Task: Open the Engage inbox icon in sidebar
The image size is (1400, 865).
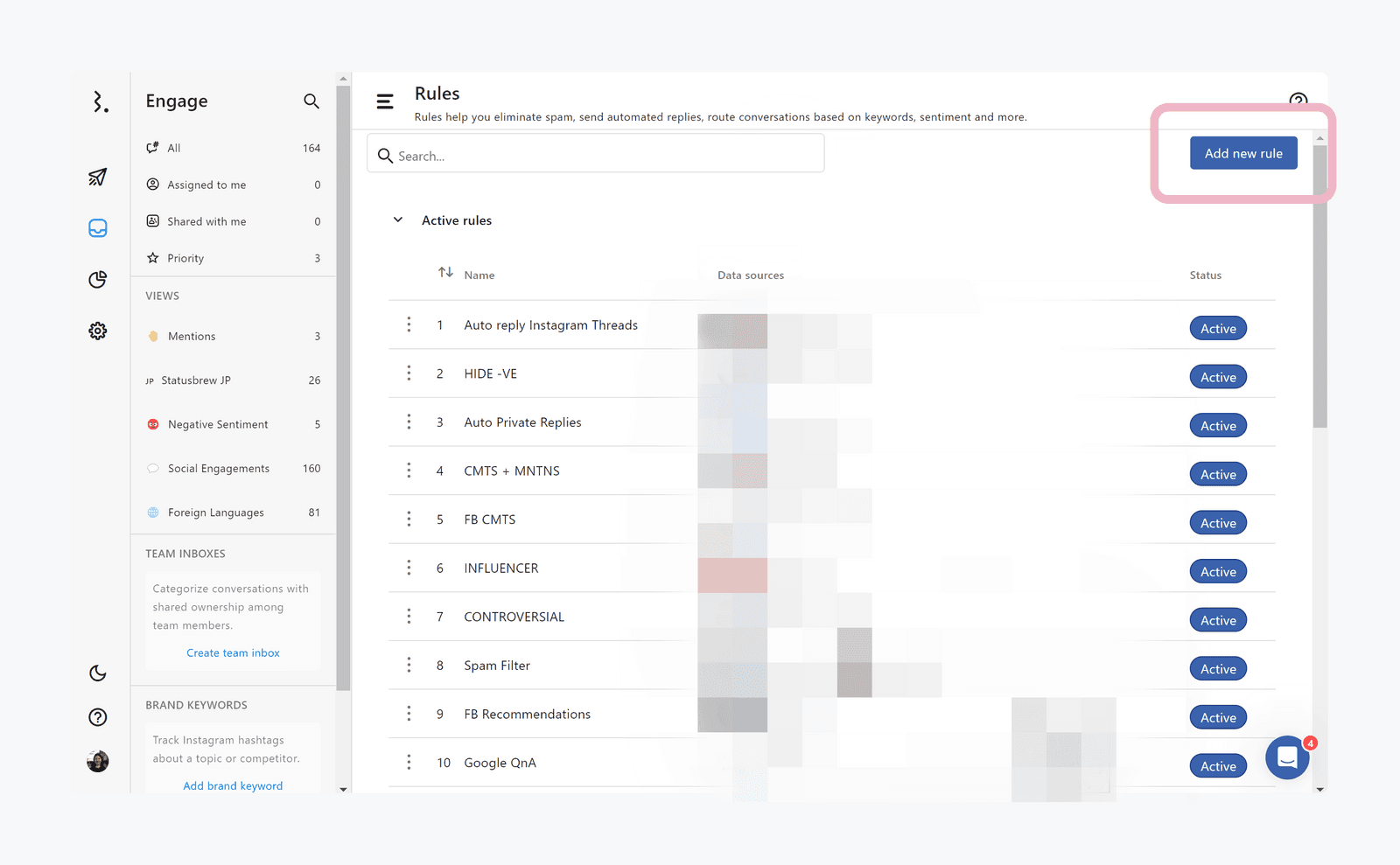Action: (x=98, y=228)
